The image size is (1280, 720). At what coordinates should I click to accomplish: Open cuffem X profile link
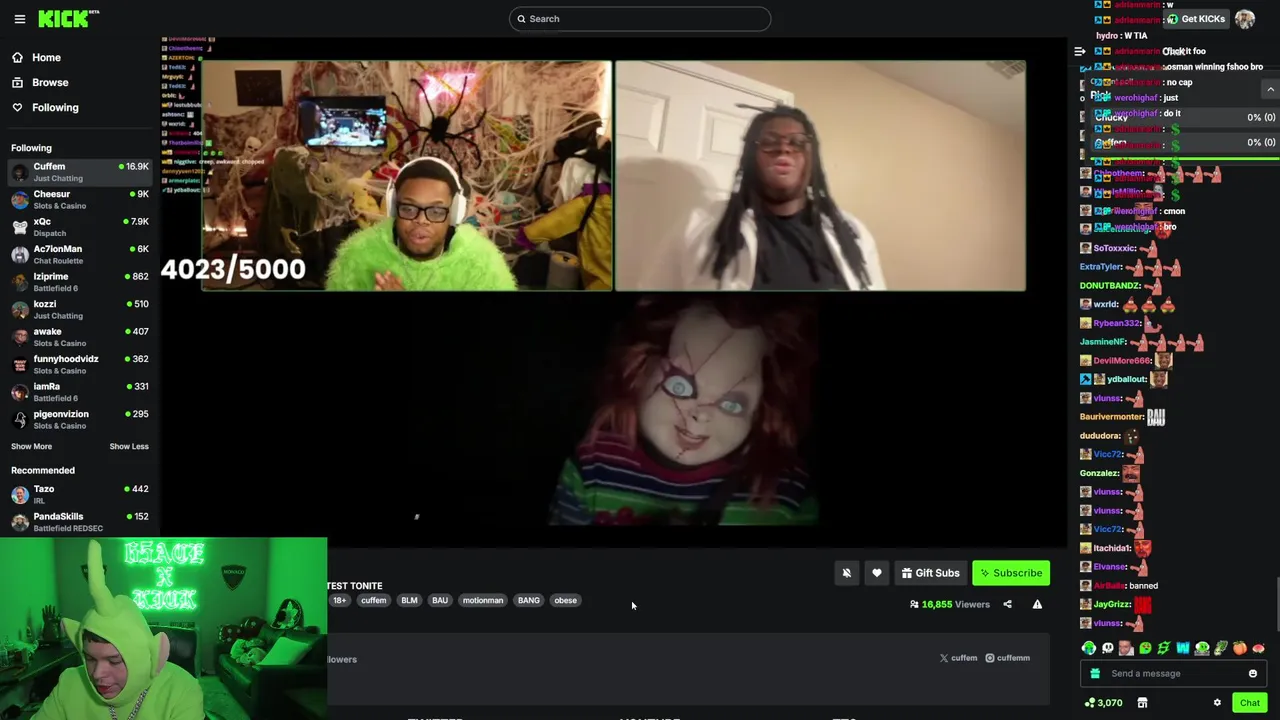click(x=958, y=658)
